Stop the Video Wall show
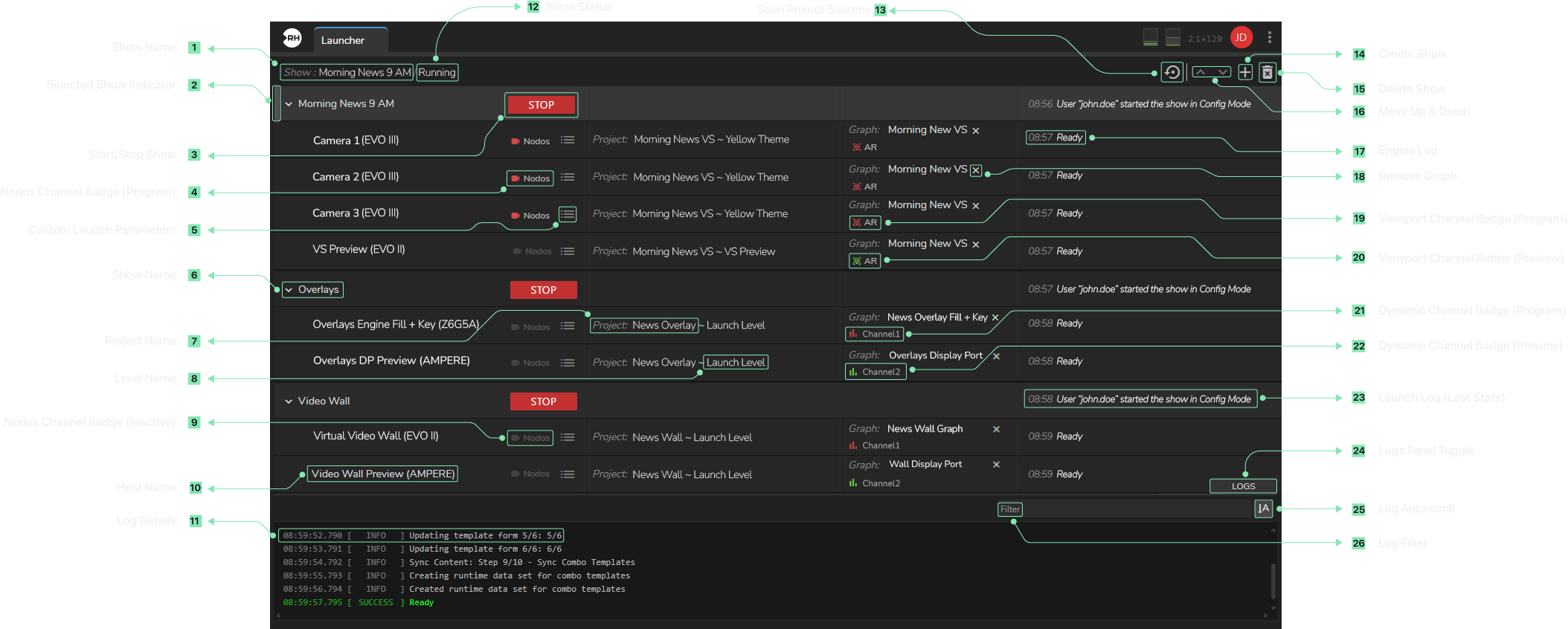Viewport: 1568px width, 629px height. click(543, 401)
